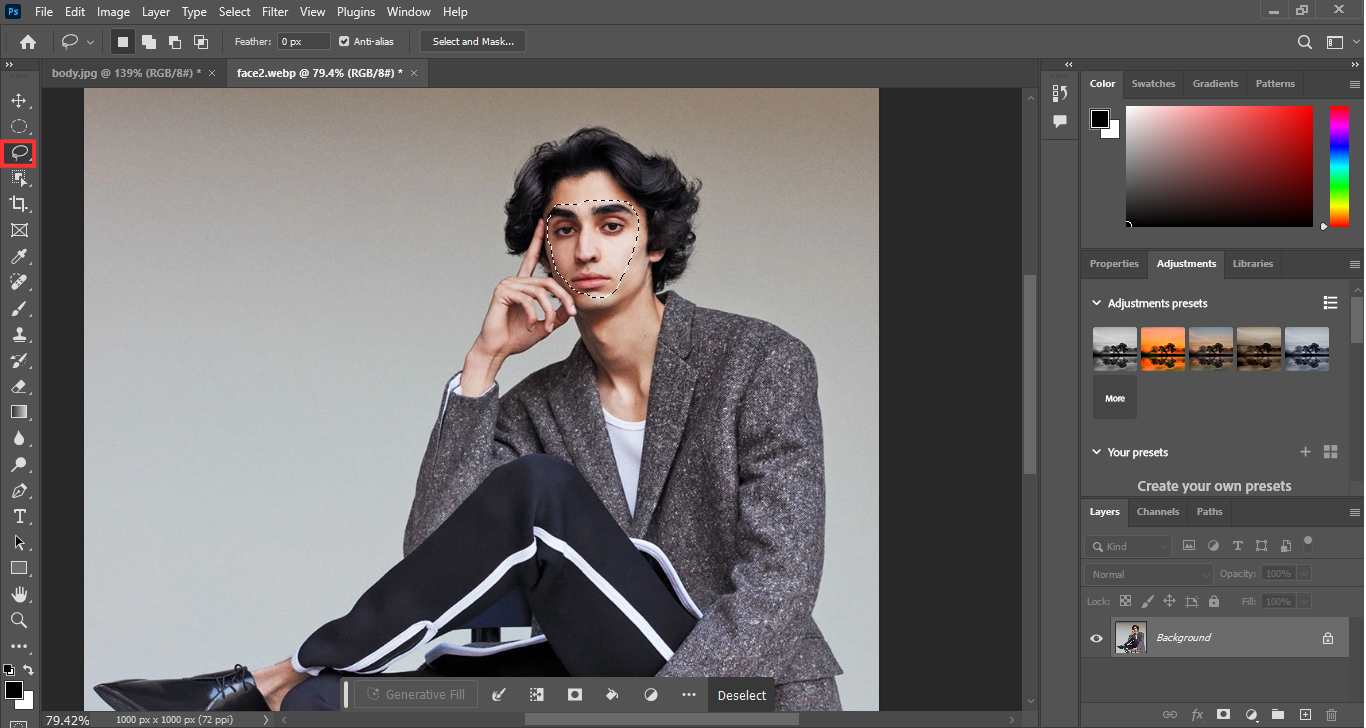Click Delete Layer trash icon
This screenshot has width=1366, height=728.
pos(1331,715)
